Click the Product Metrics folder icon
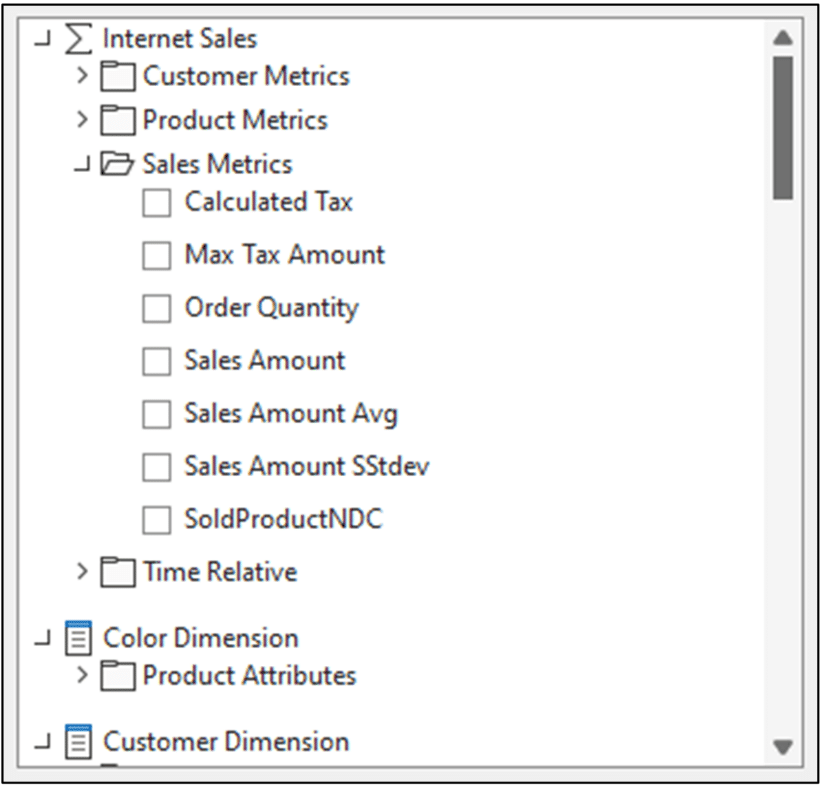Image resolution: width=825 pixels, height=790 pixels. tap(118, 121)
